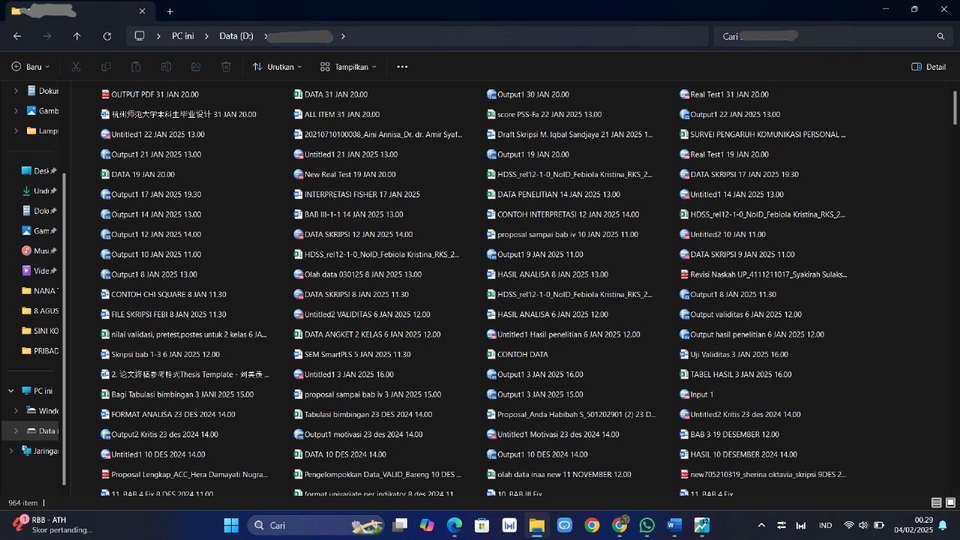The image size is (960, 540).
Task: Click the Rename icon in the toolbar
Action: pos(166,67)
